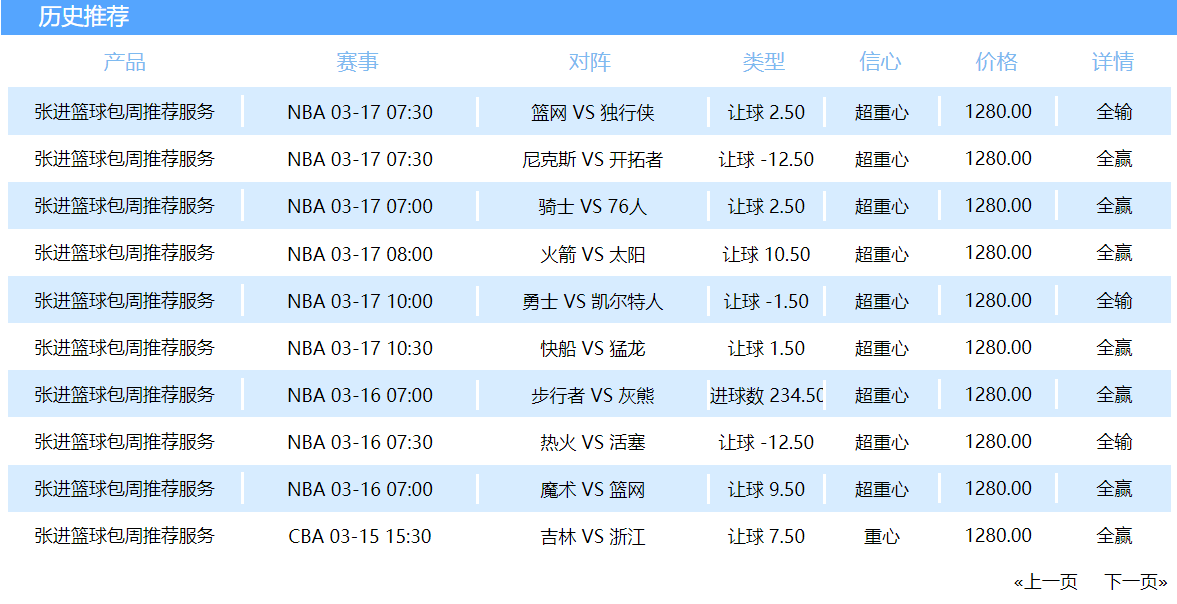1177x604 pixels.
Task: Select the 勇士 VS 凯尔特人 matchup
Action: point(592,301)
